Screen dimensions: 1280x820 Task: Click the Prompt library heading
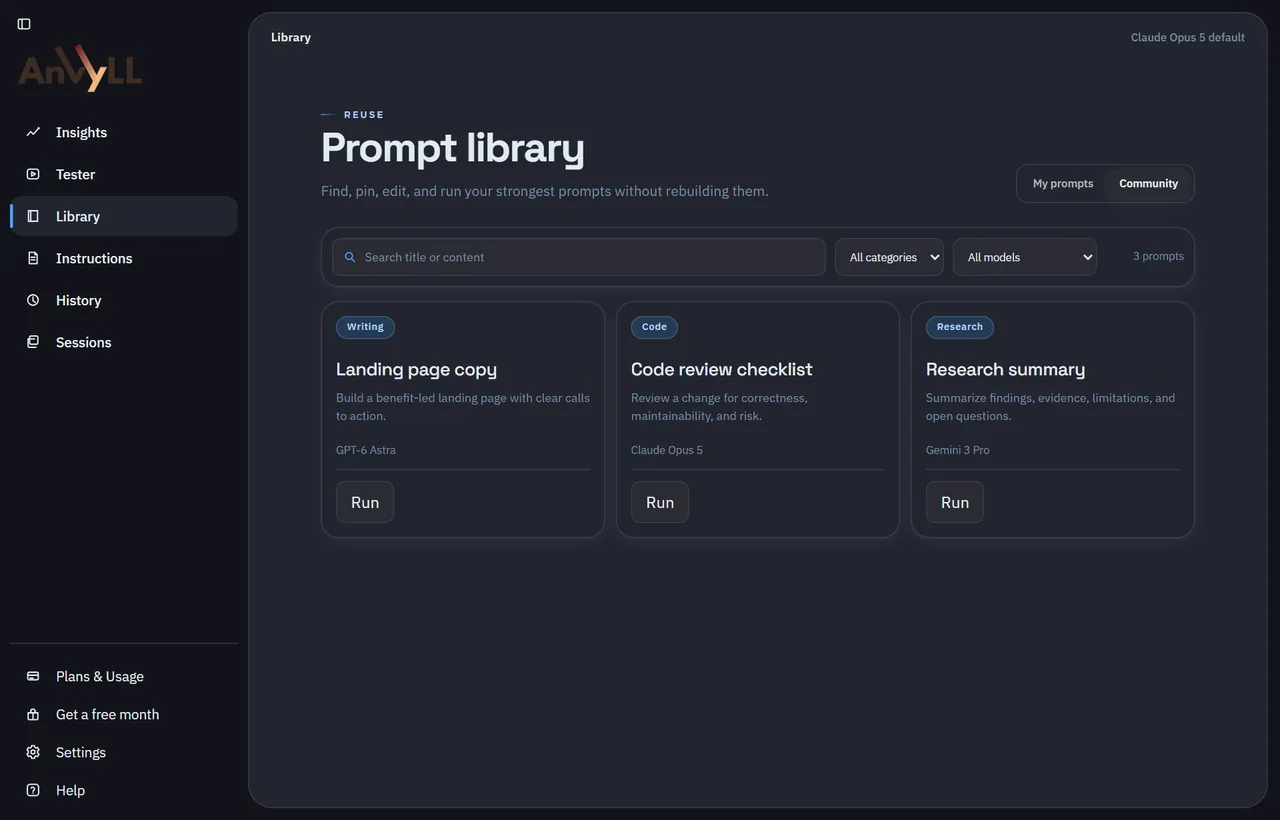click(453, 148)
